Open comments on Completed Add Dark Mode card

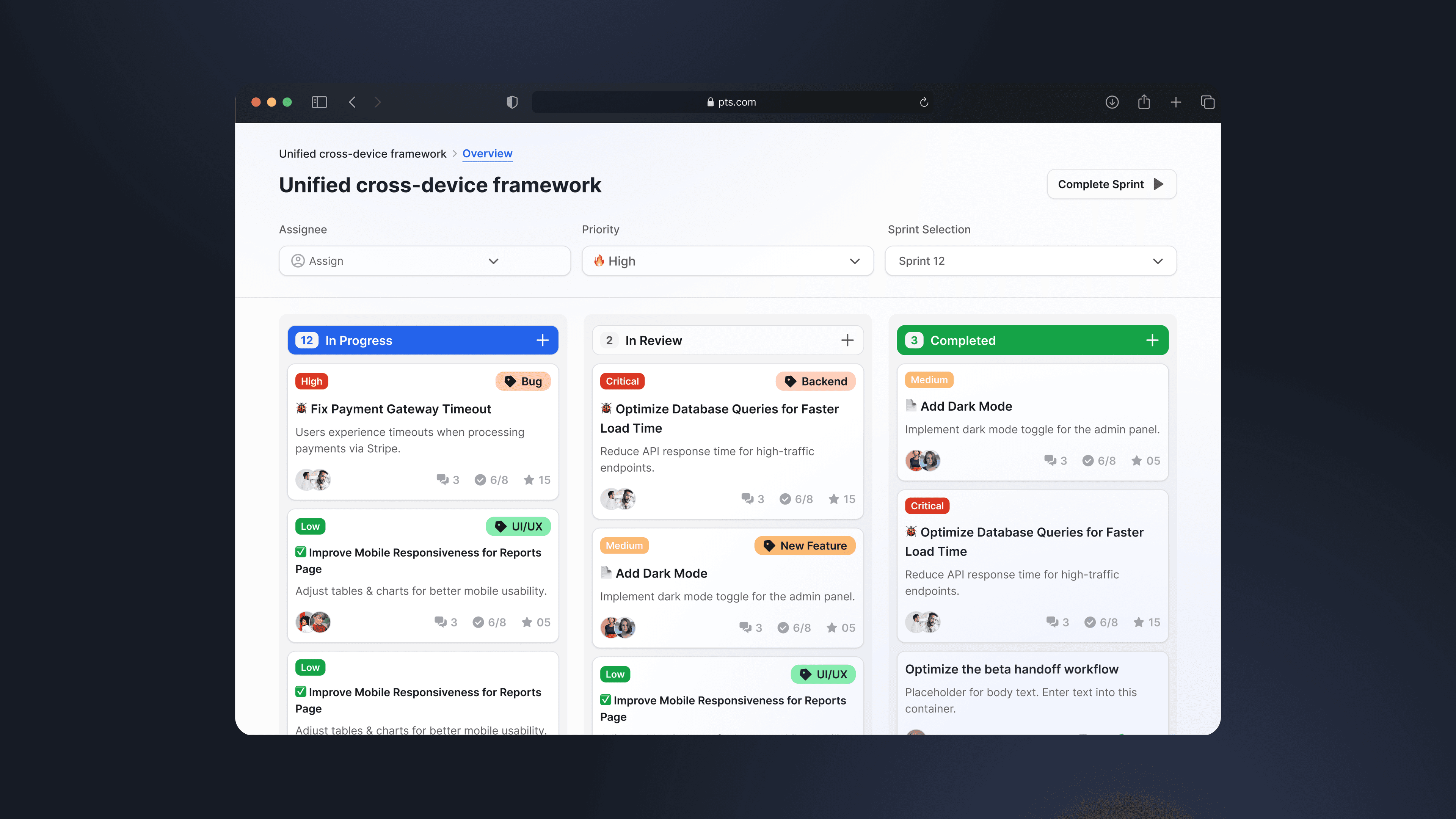pyautogui.click(x=1055, y=461)
